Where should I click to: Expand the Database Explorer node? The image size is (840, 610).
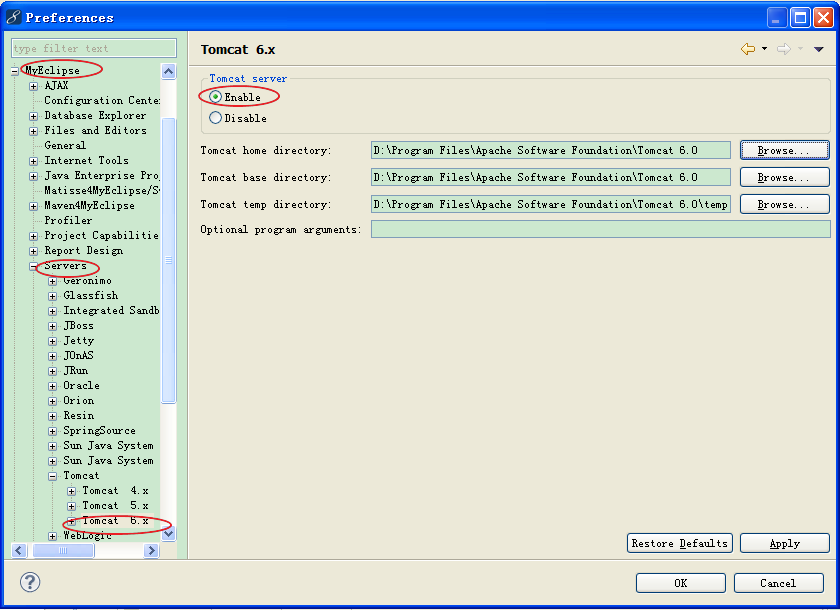click(x=34, y=116)
